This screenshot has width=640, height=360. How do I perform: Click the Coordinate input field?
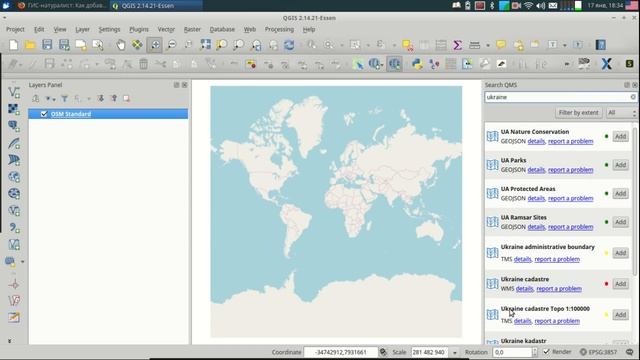[x=340, y=352]
